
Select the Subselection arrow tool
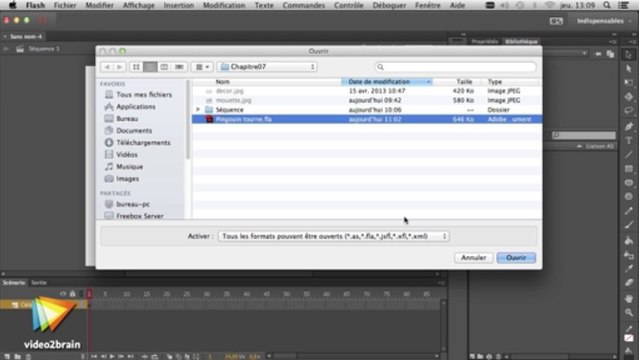click(628, 68)
